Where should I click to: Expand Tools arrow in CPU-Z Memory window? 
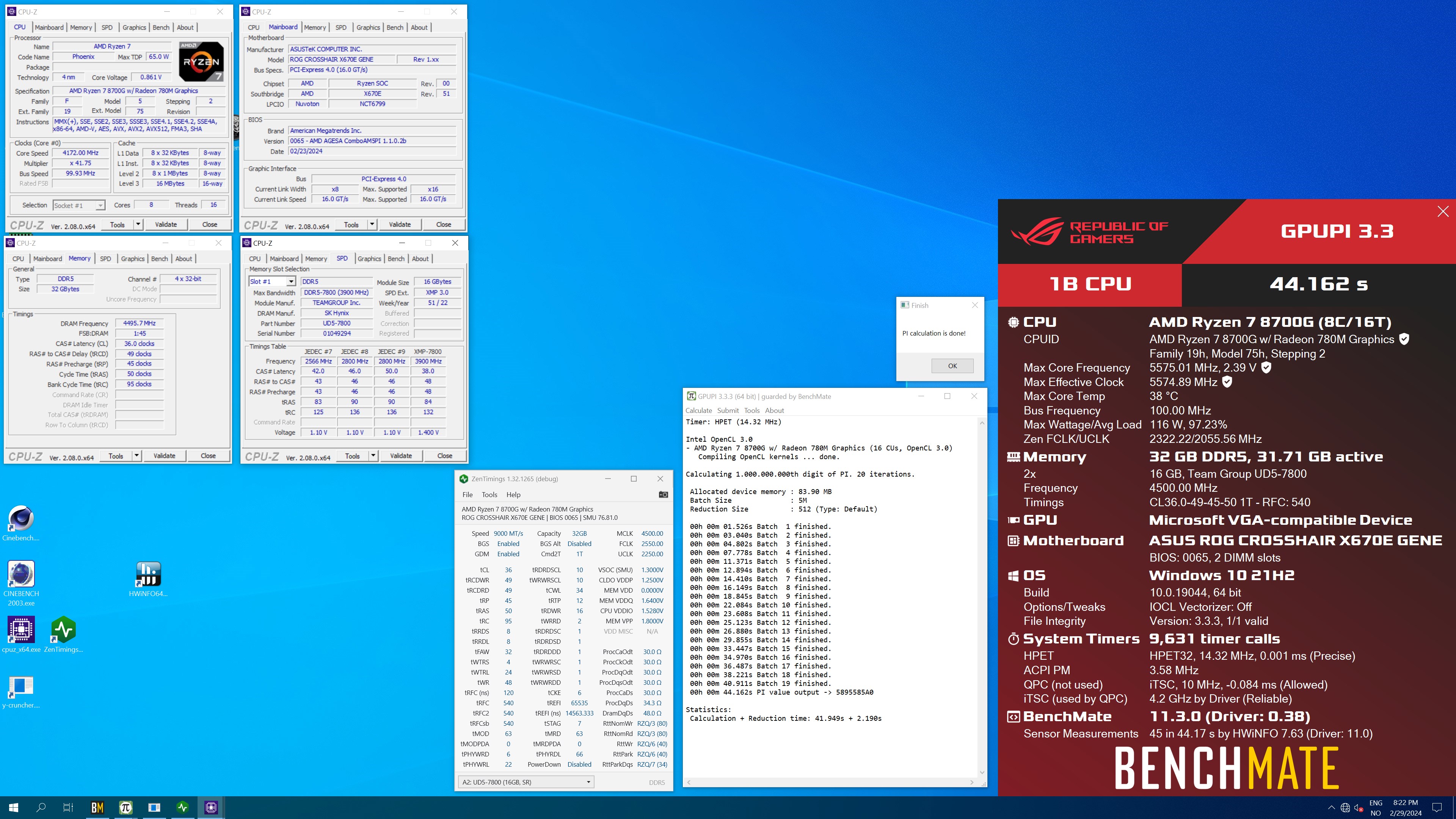pos(136,455)
